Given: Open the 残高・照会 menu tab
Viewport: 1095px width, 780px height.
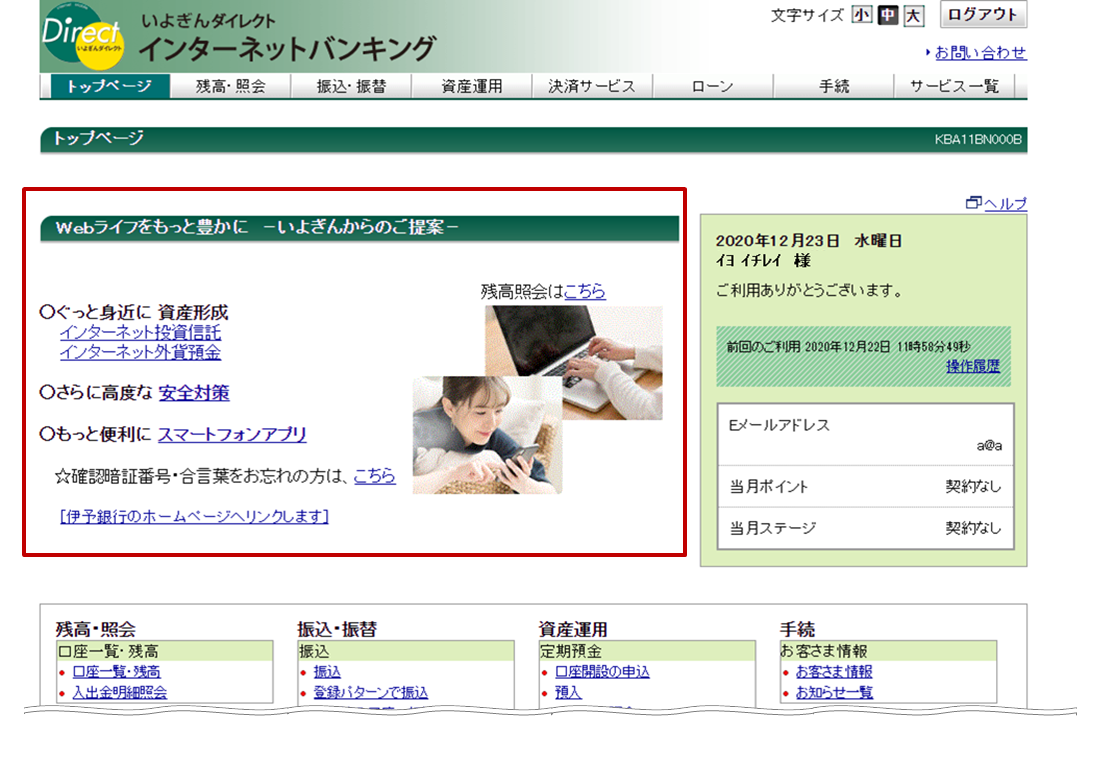Looking at the screenshot, I should coord(230,86).
